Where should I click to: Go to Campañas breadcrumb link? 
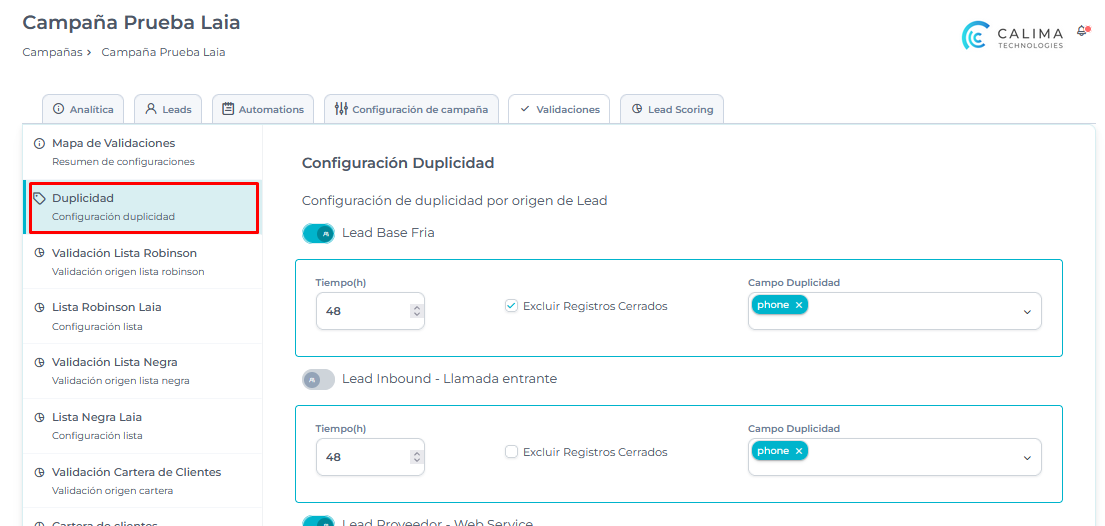(52, 52)
